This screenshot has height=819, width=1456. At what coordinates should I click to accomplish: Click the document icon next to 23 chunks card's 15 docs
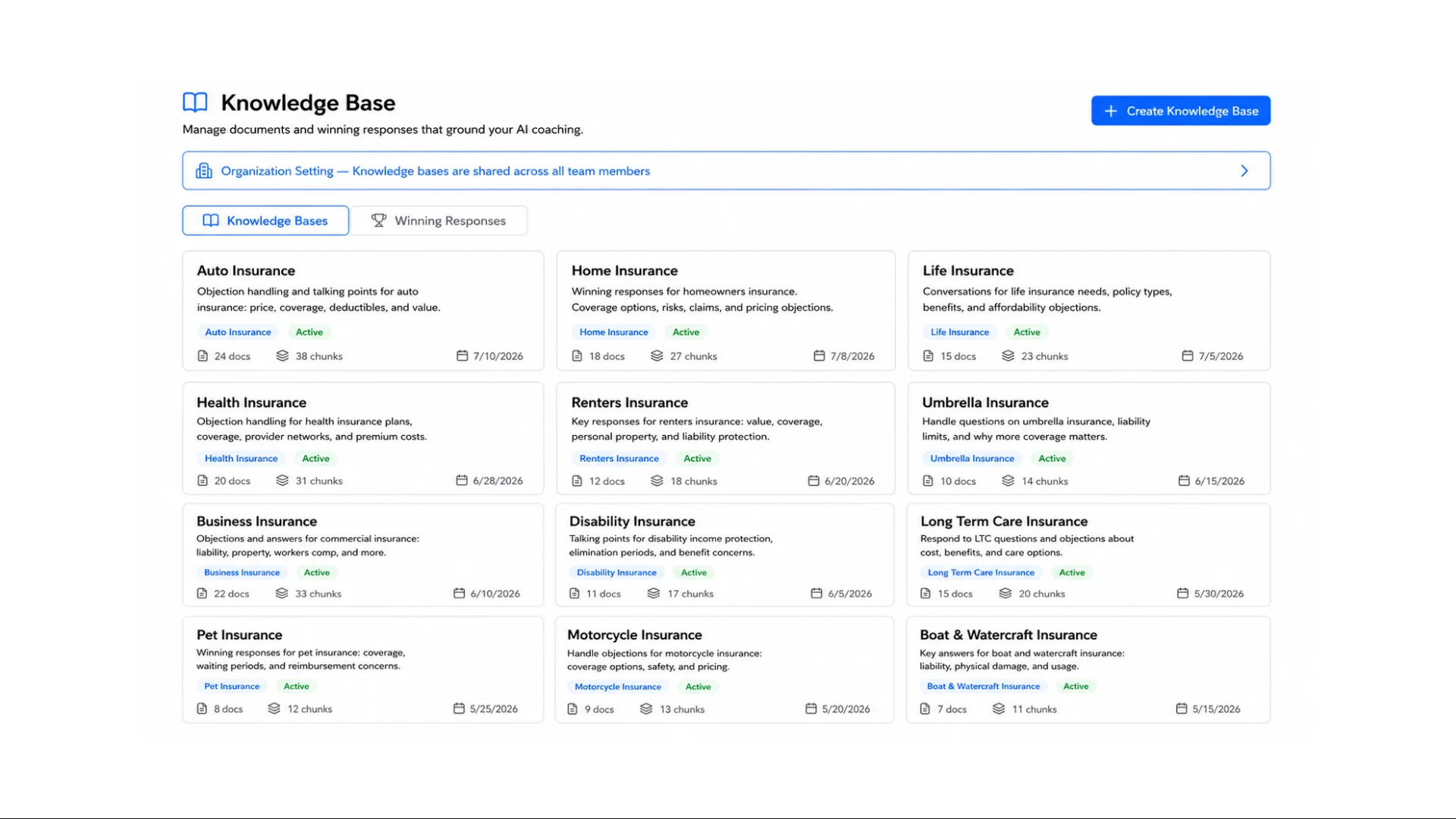click(x=928, y=356)
